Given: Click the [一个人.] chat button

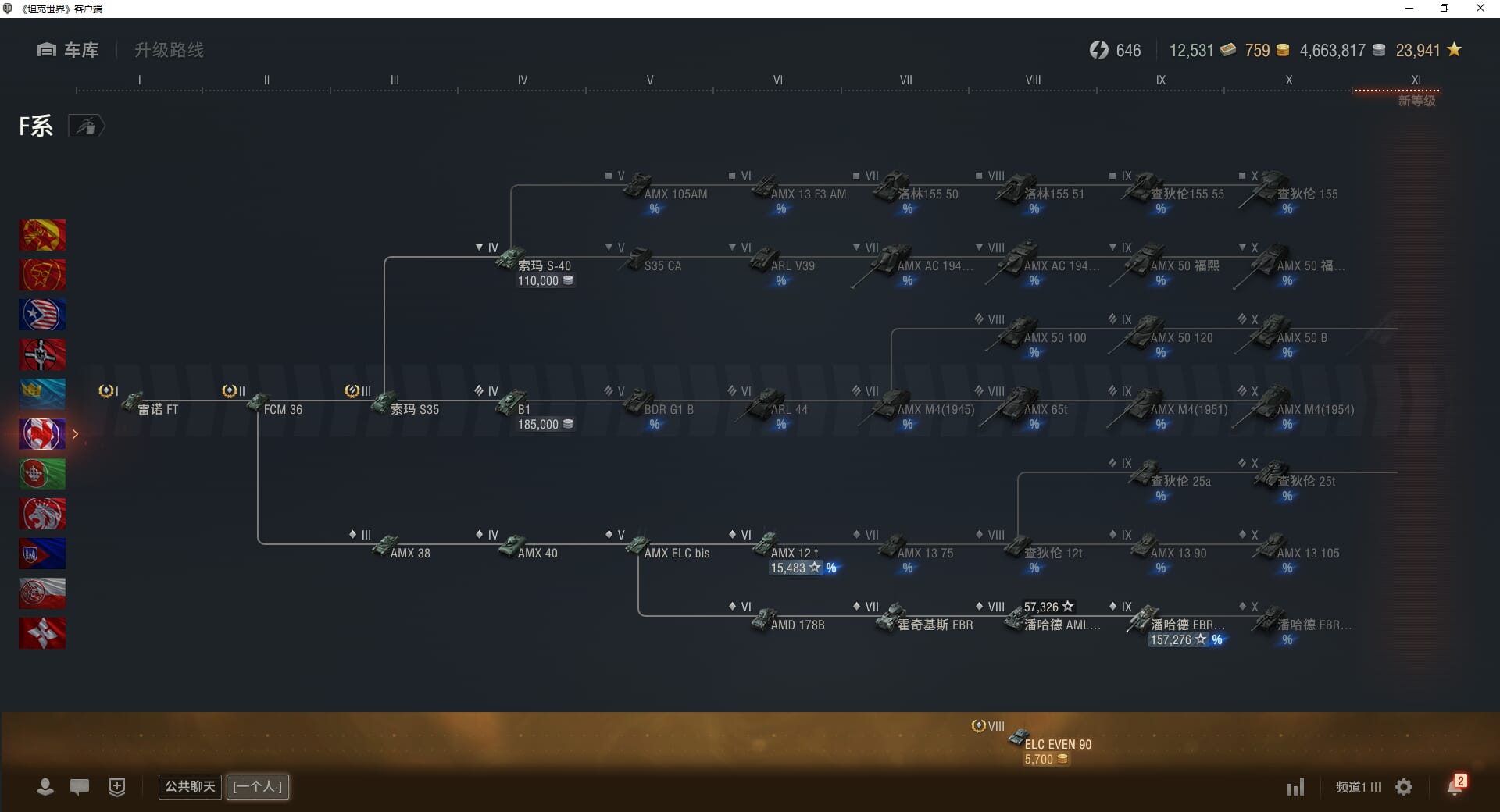Looking at the screenshot, I should coord(258,786).
